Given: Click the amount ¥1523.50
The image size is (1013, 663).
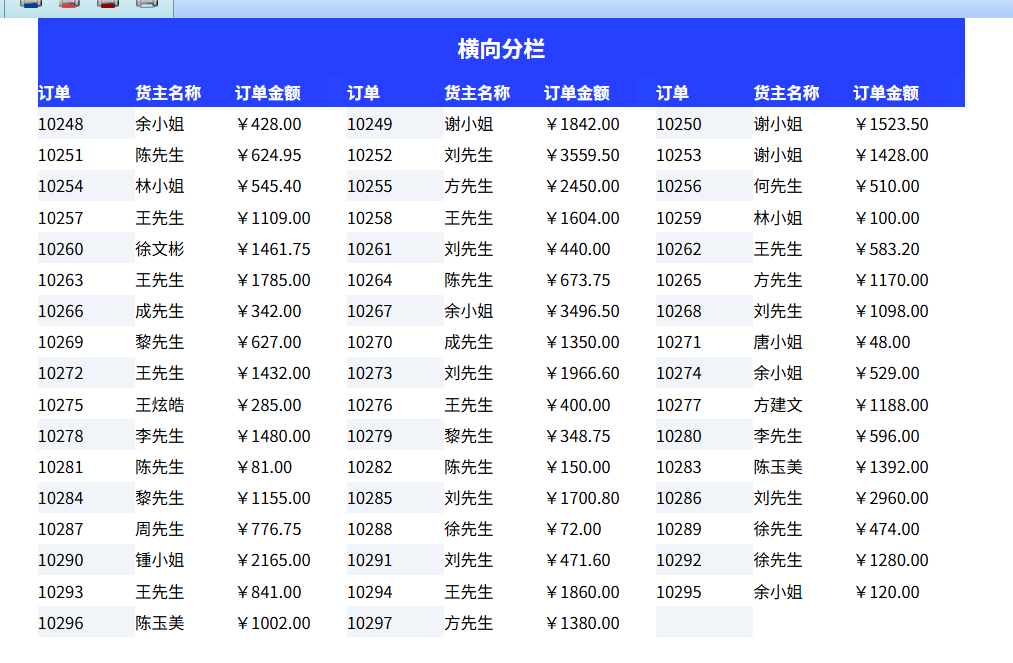Looking at the screenshot, I should coord(891,124).
